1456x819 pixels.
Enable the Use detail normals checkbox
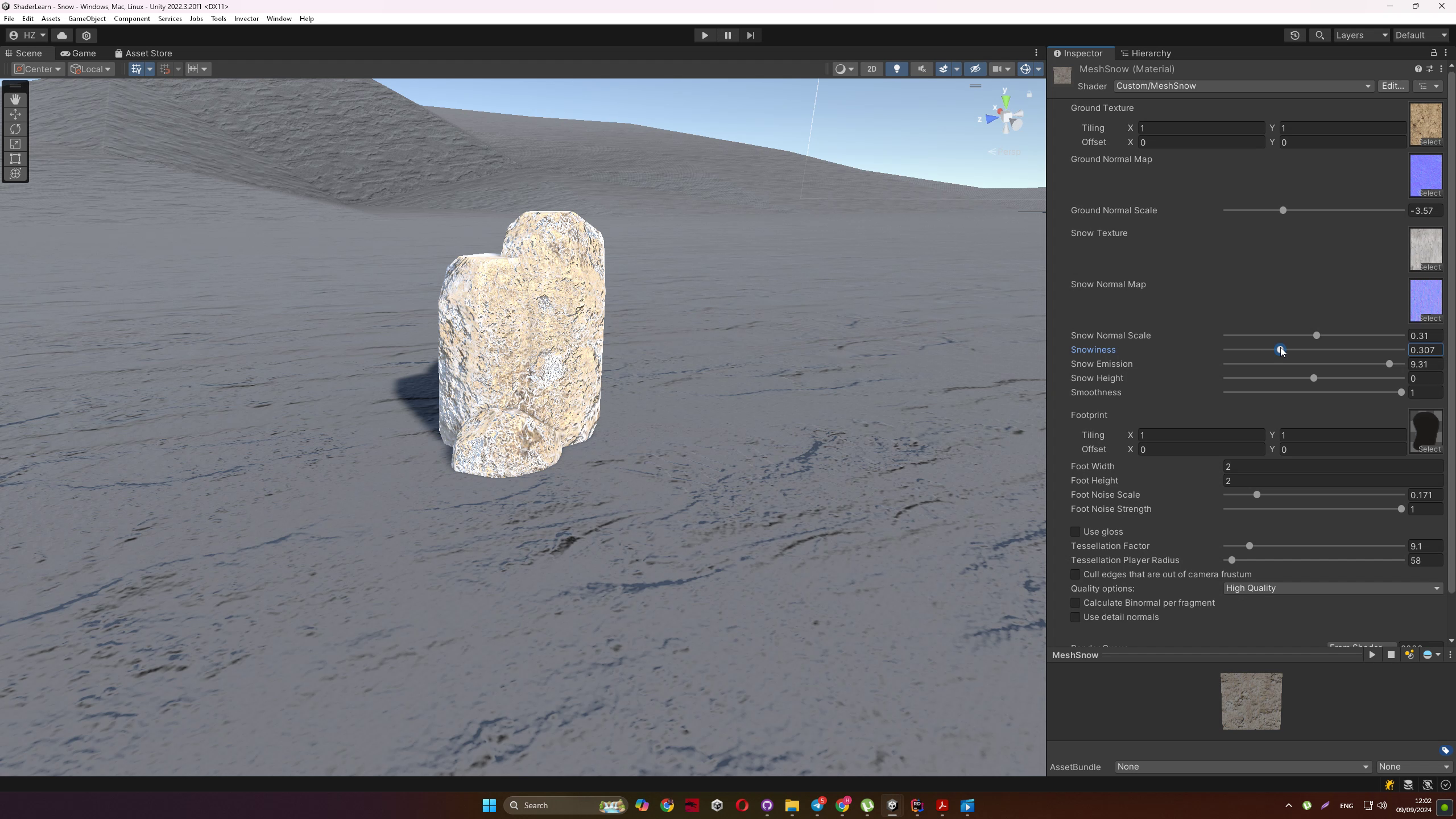(1075, 617)
